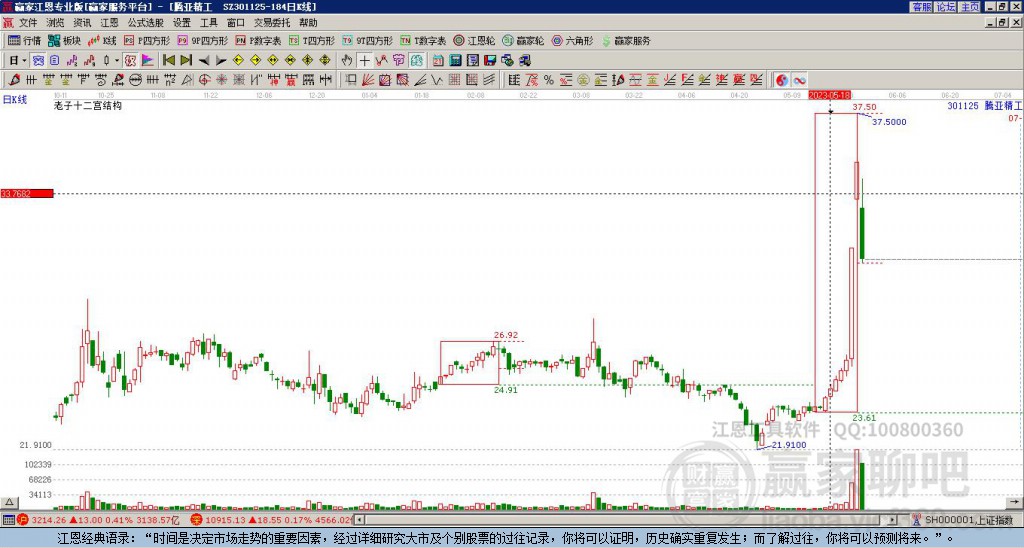Open the P四方形 tool
Image resolution: width=1024 pixels, height=548 pixels.
pyautogui.click(x=148, y=40)
